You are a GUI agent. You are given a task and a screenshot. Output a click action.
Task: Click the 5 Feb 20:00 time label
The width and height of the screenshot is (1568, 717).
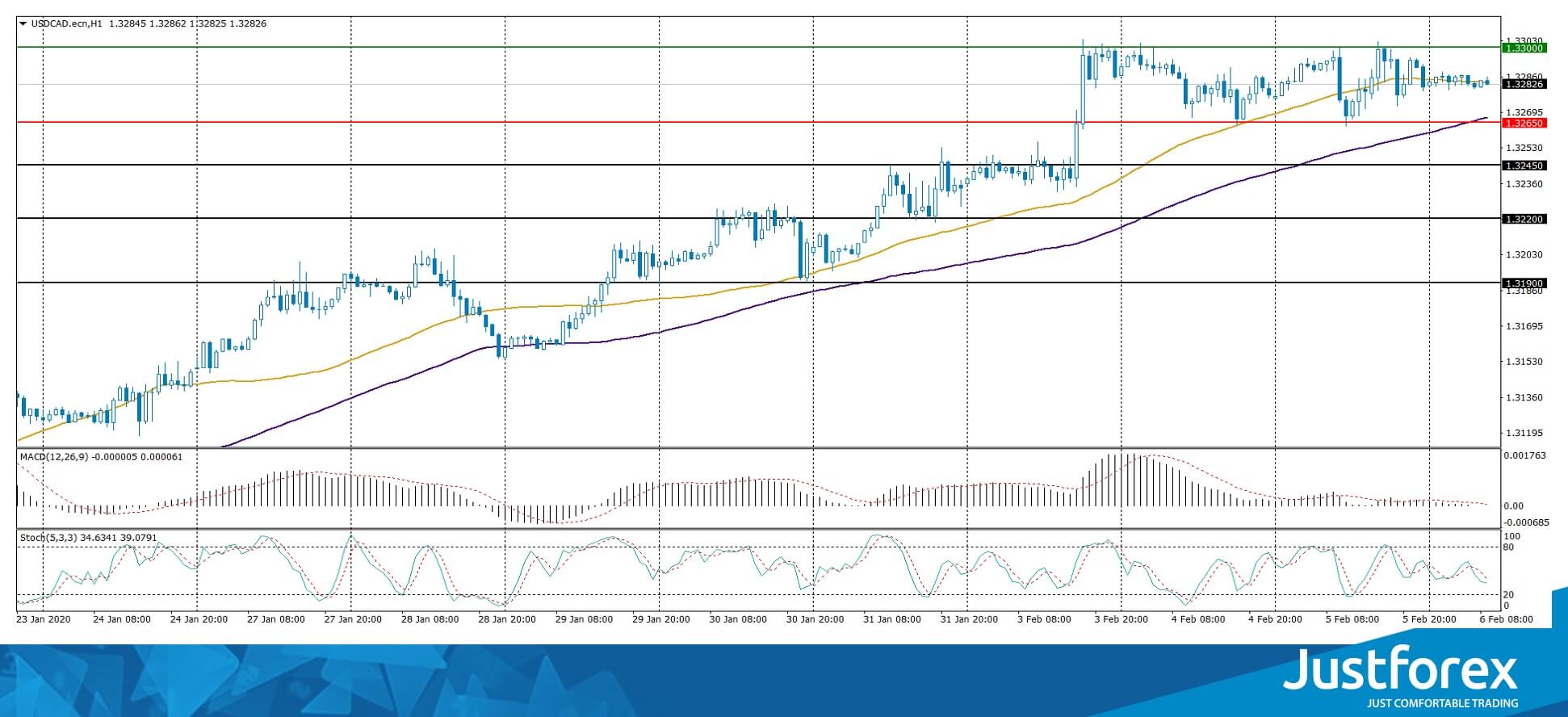point(1429,619)
